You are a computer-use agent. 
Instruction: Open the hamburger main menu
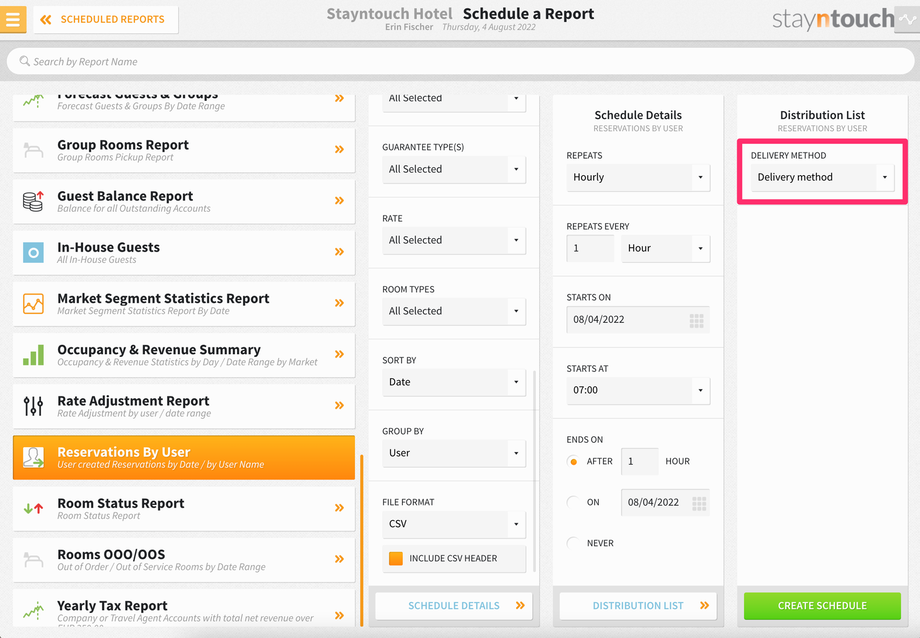(x=12, y=19)
